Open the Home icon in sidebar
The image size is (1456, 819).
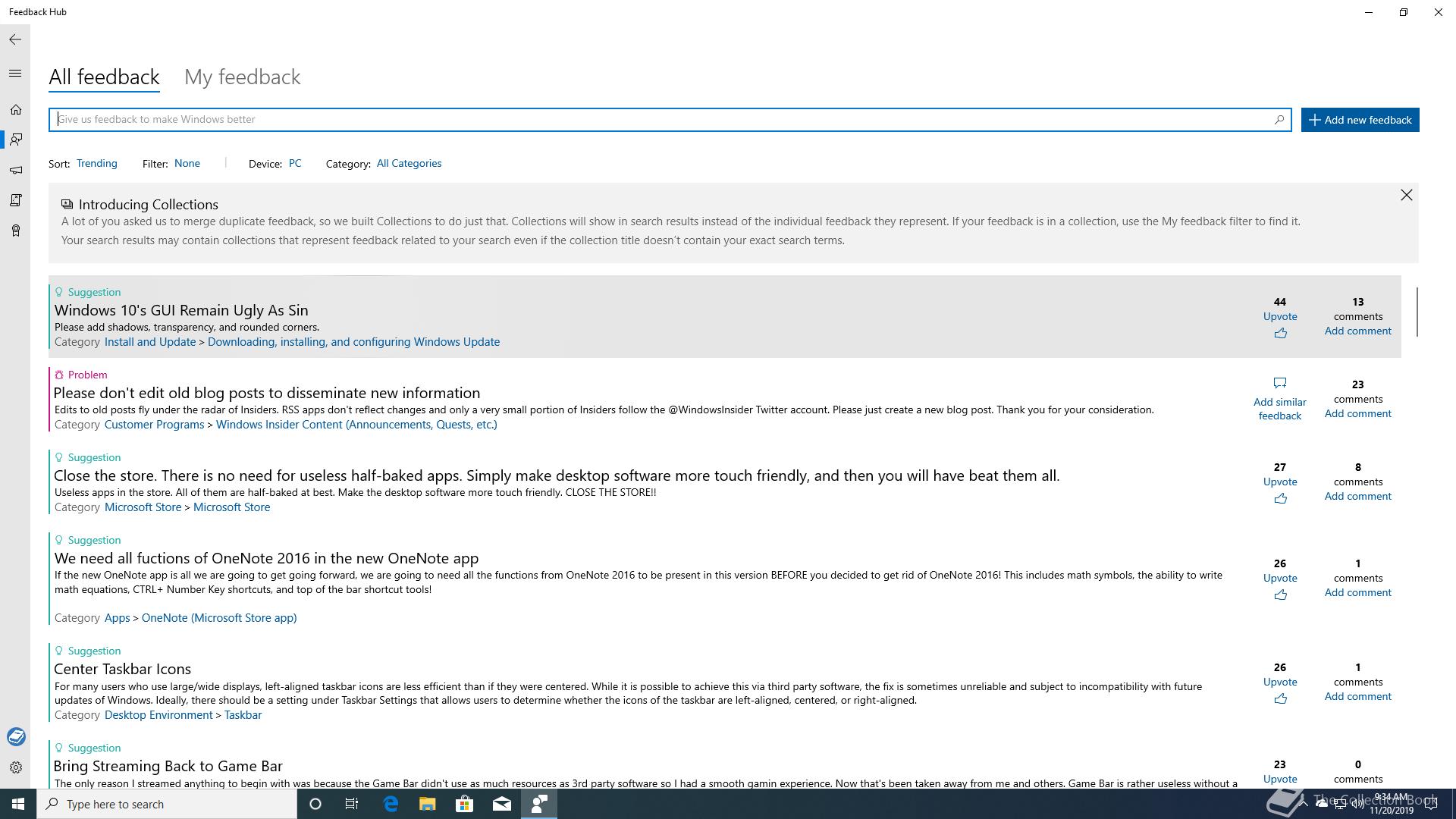[15, 110]
